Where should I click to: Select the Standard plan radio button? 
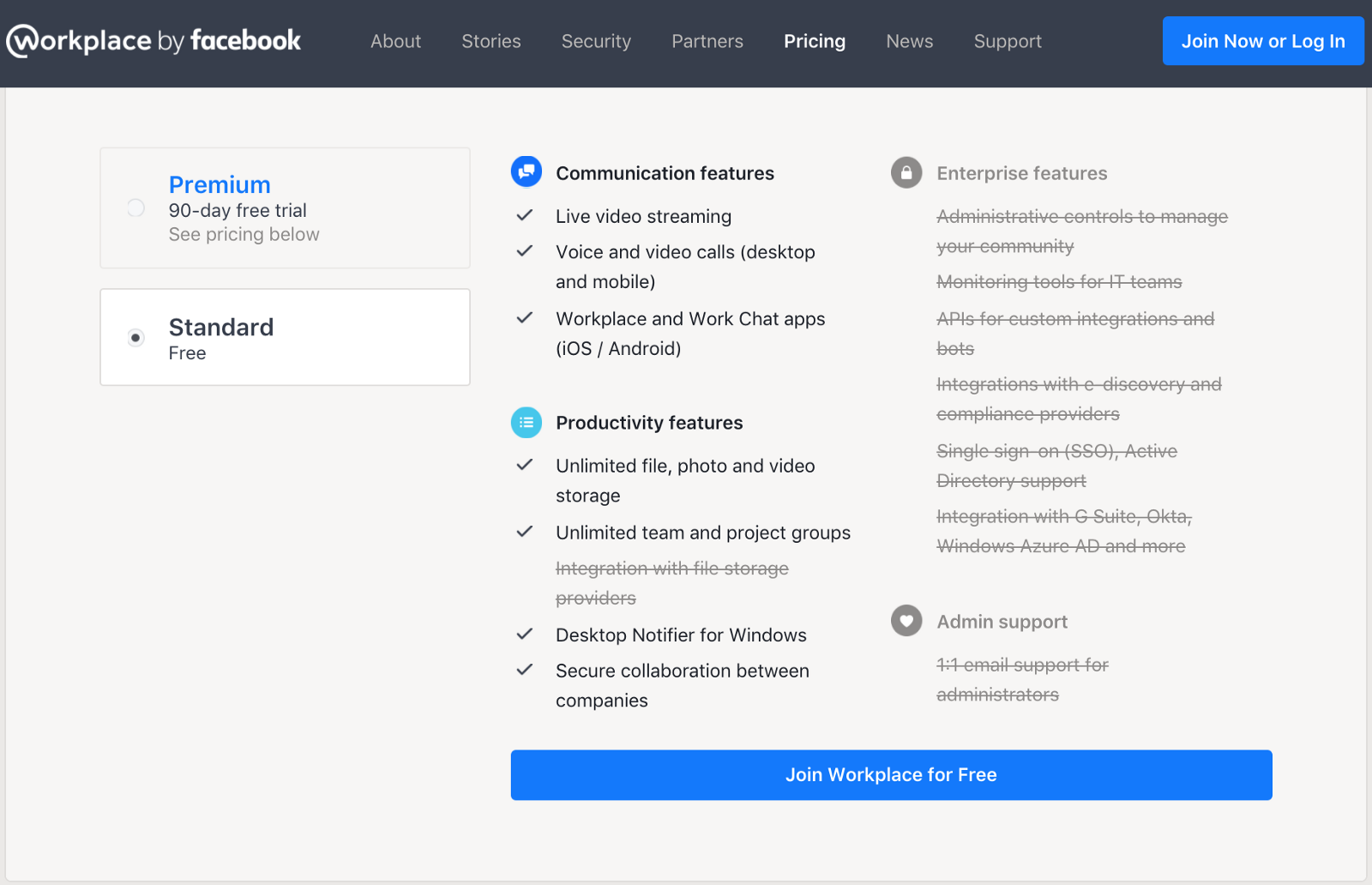click(x=135, y=338)
